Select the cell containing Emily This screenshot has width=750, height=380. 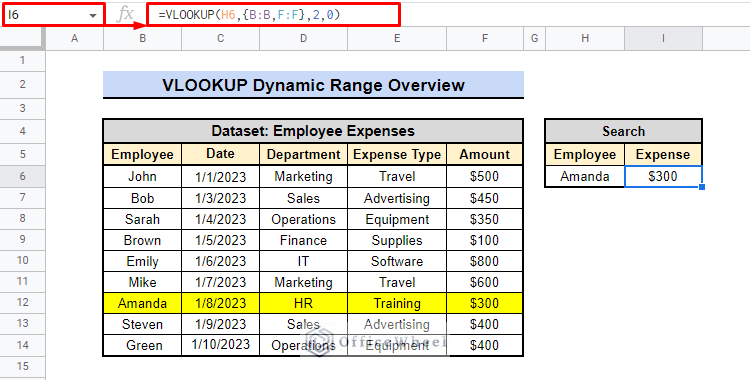click(x=143, y=261)
